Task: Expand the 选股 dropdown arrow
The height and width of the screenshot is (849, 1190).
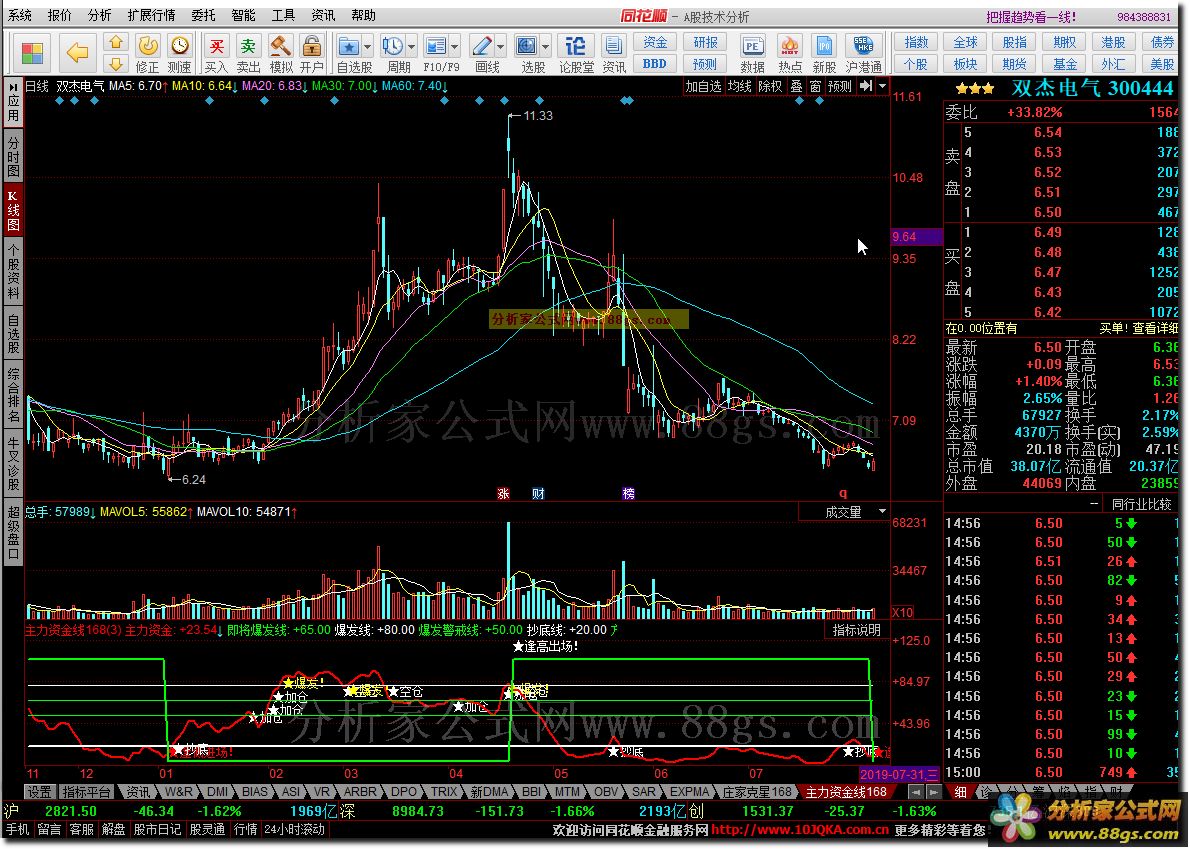Action: pos(546,46)
